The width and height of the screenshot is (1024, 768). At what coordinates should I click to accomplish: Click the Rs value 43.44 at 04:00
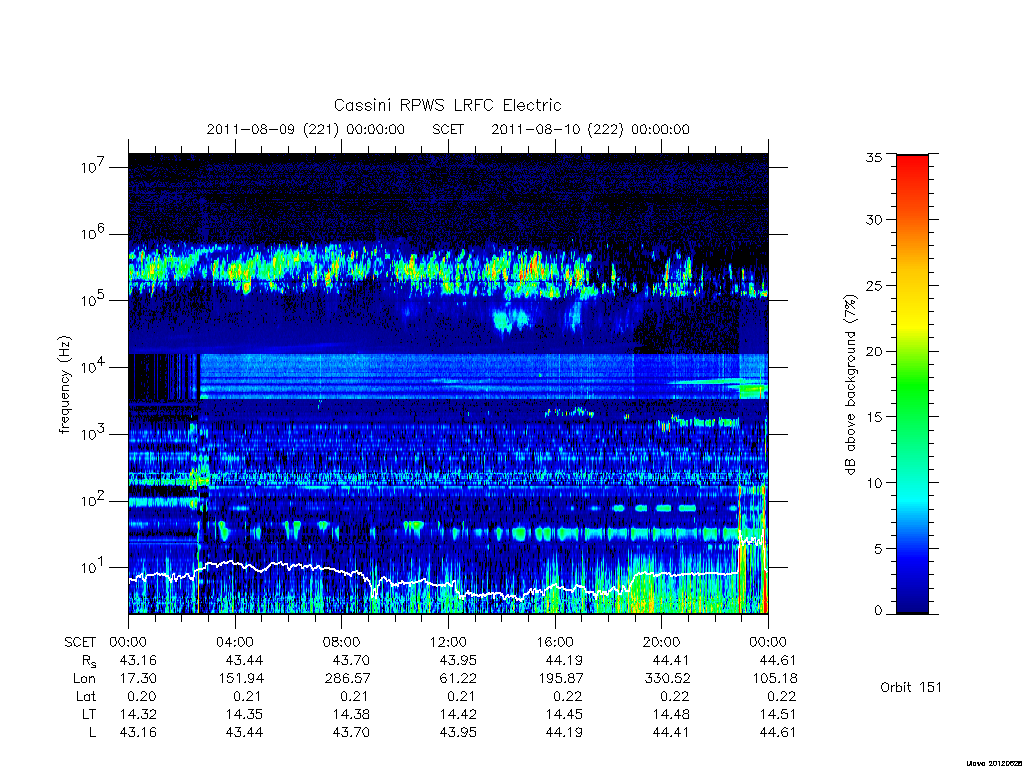tap(244, 660)
